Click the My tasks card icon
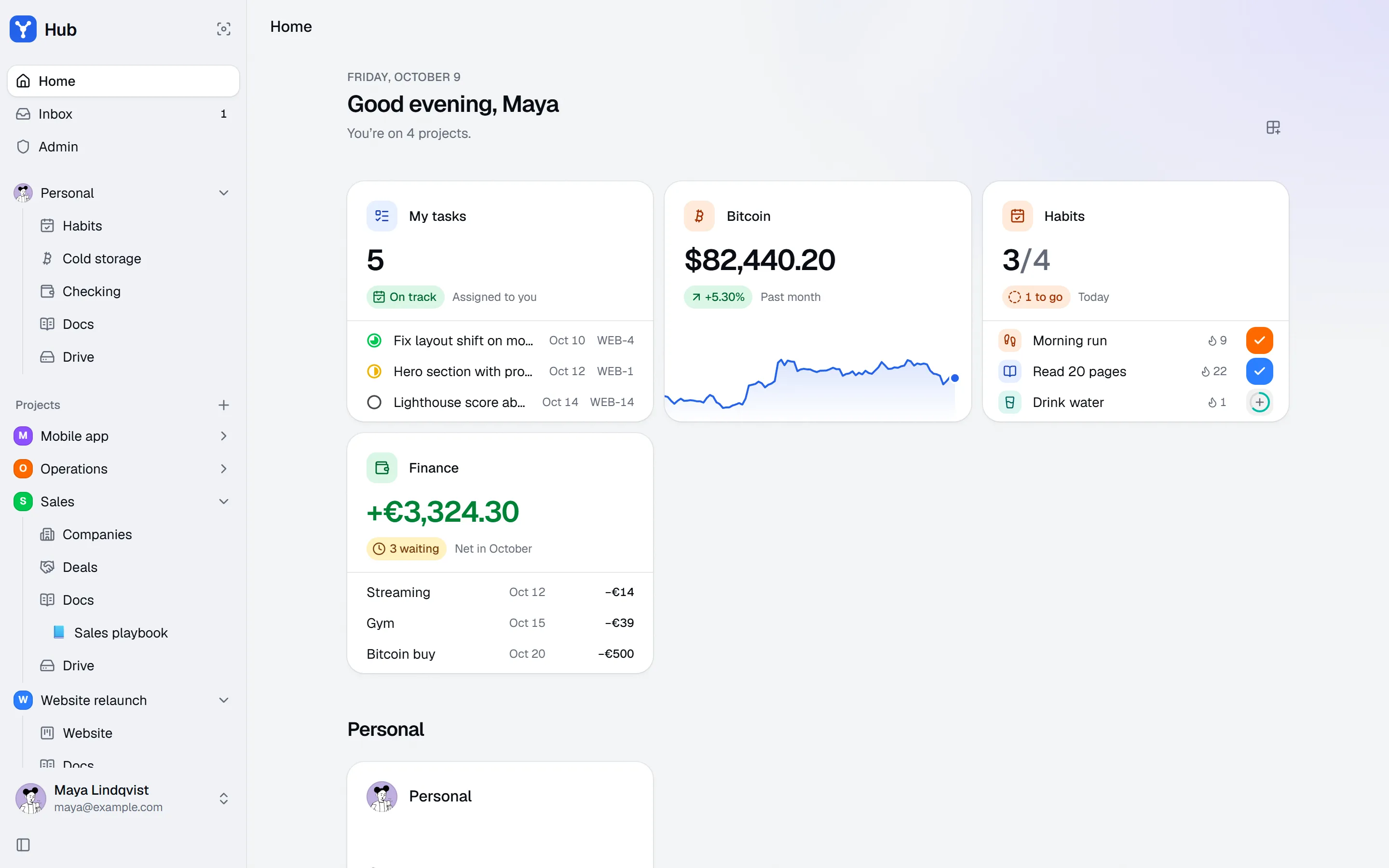This screenshot has height=868, width=1389. point(381,216)
